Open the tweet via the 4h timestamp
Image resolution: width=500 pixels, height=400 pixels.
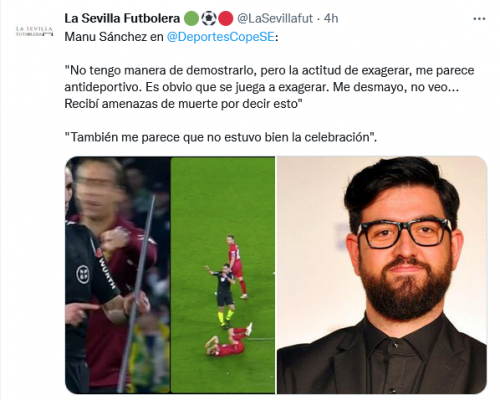pos(331,19)
